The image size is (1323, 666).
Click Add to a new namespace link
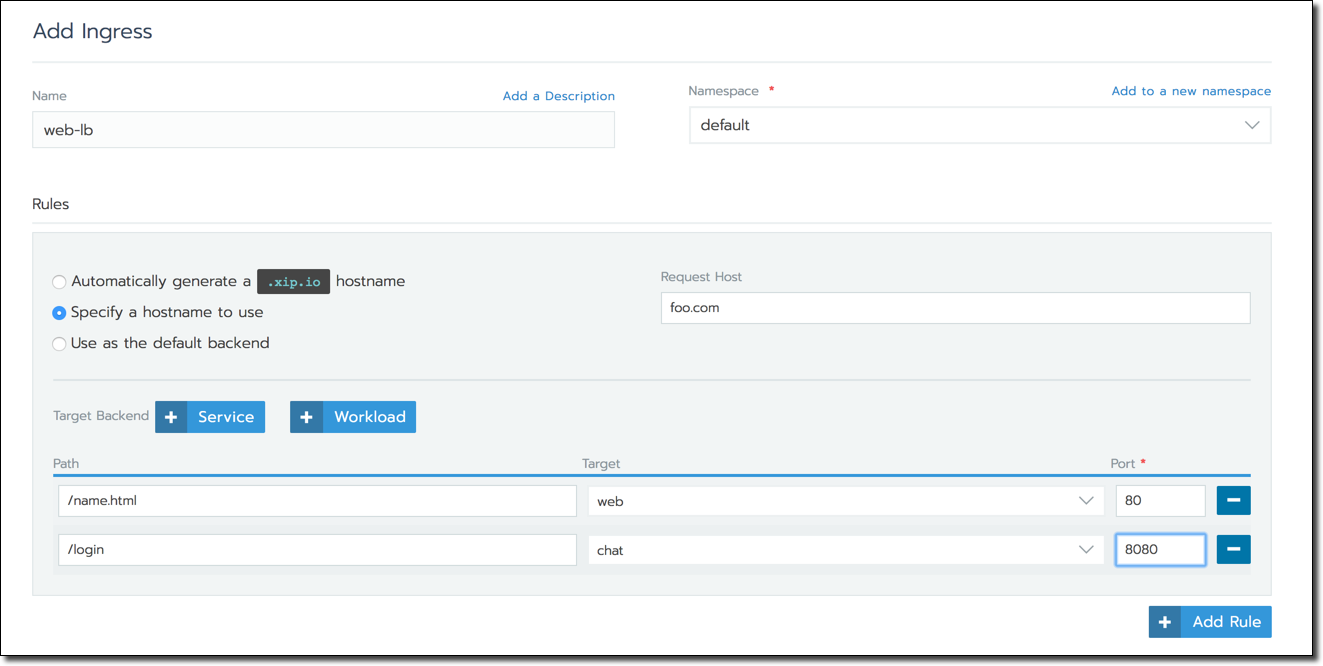point(1191,91)
